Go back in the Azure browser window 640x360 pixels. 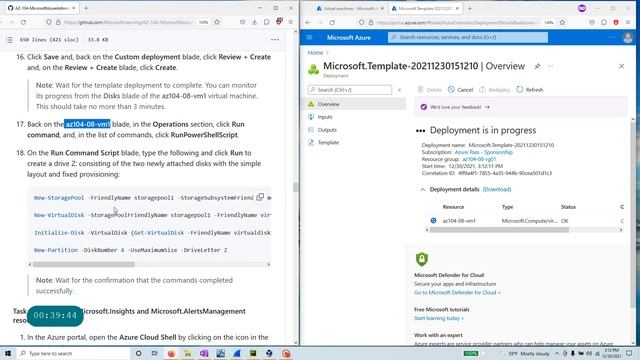pos(308,22)
